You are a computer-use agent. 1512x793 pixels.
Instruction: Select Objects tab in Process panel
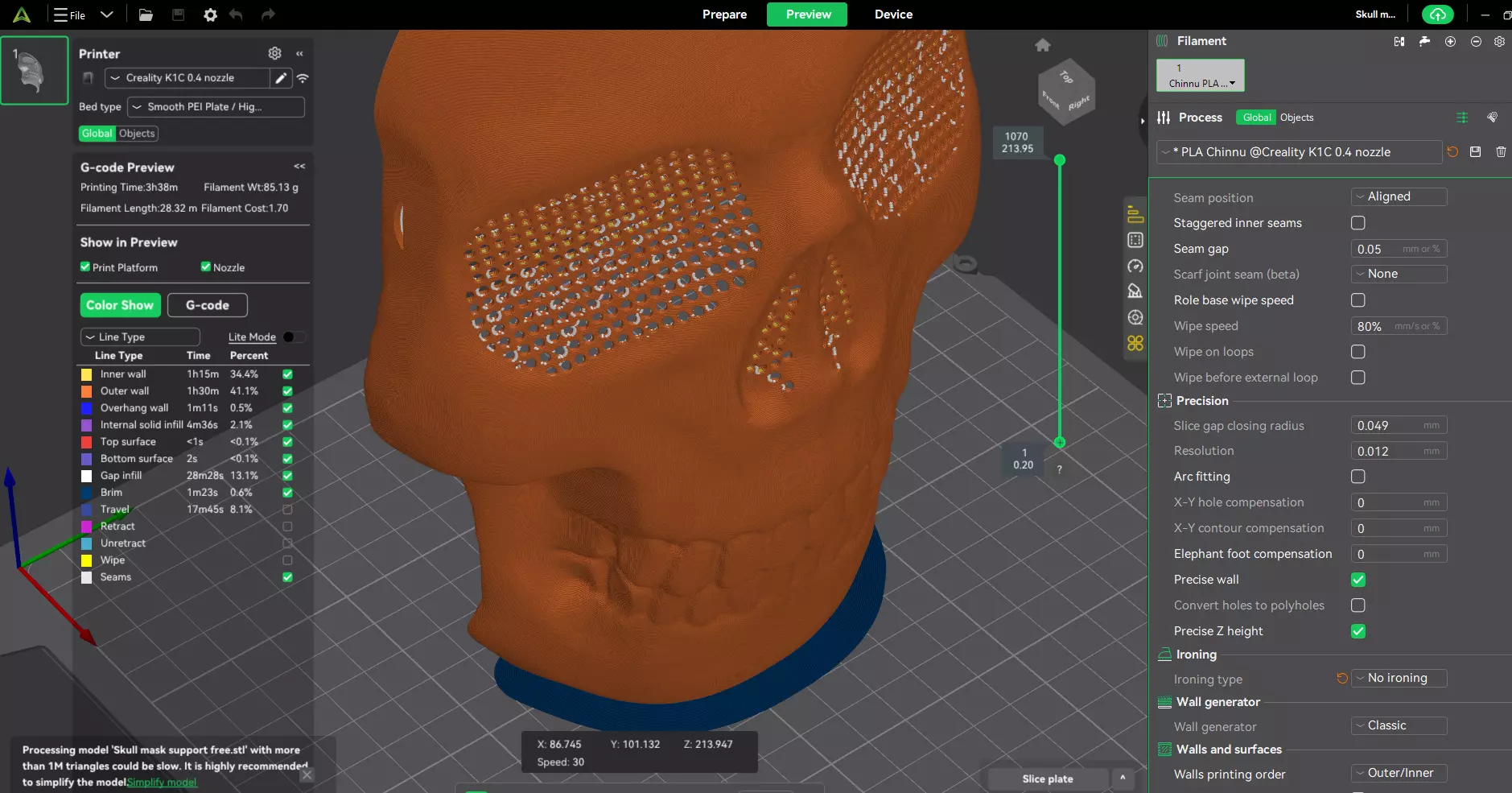point(1296,118)
